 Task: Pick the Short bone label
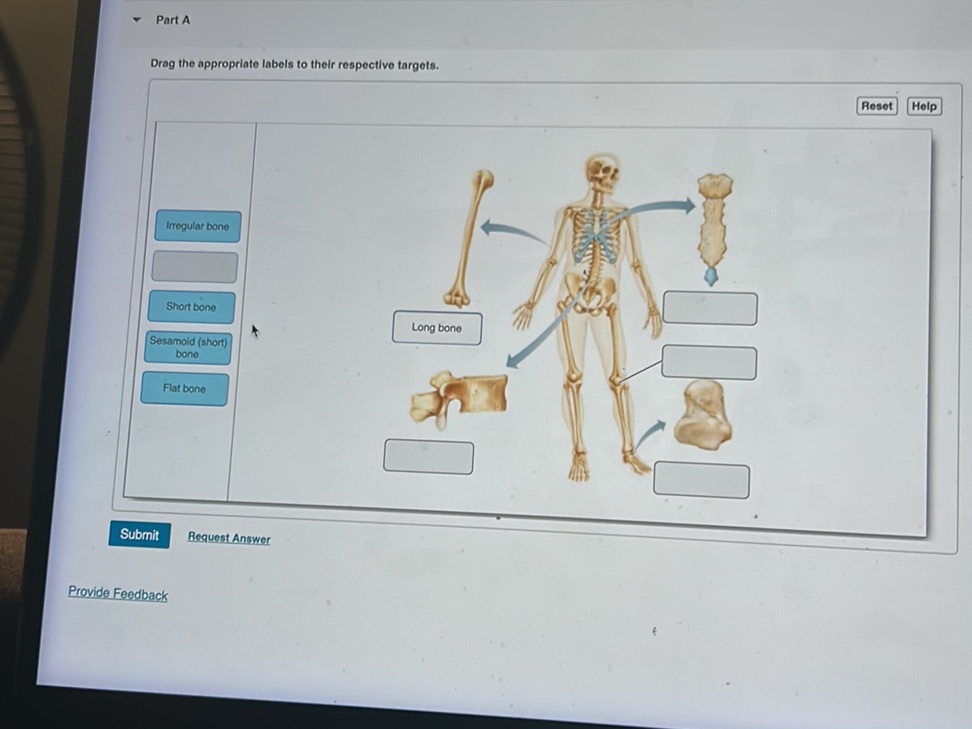(190, 307)
